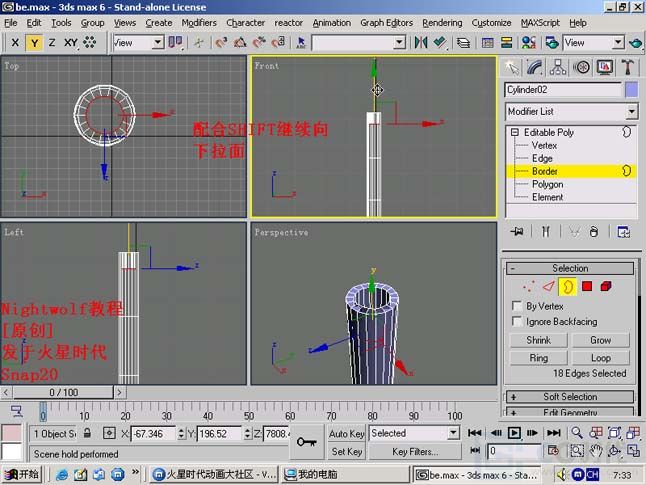This screenshot has width=646, height=485.
Task: Switch to the Utilities hammer tab
Action: pos(627,68)
